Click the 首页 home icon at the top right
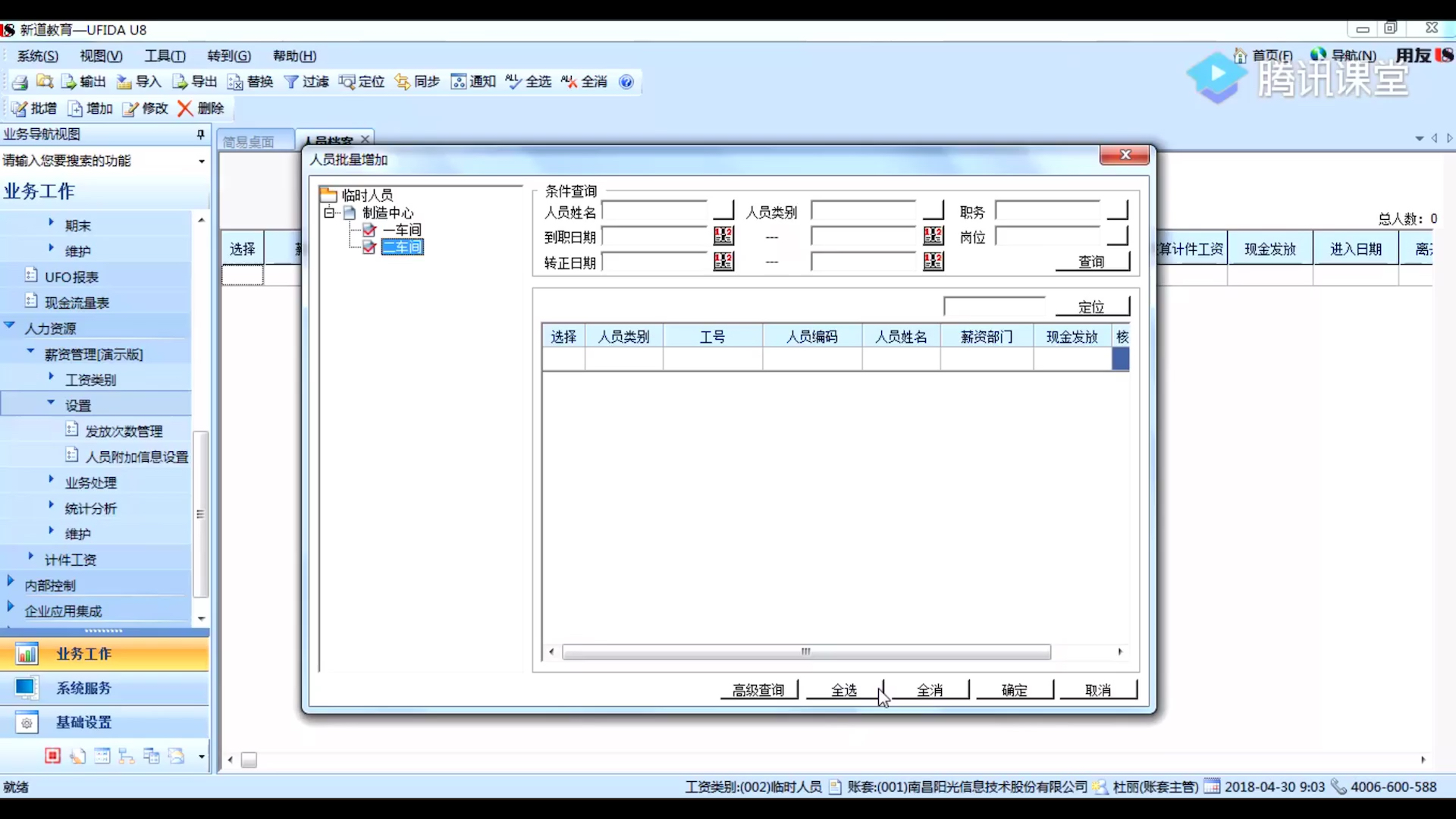1456x819 pixels. (1241, 55)
